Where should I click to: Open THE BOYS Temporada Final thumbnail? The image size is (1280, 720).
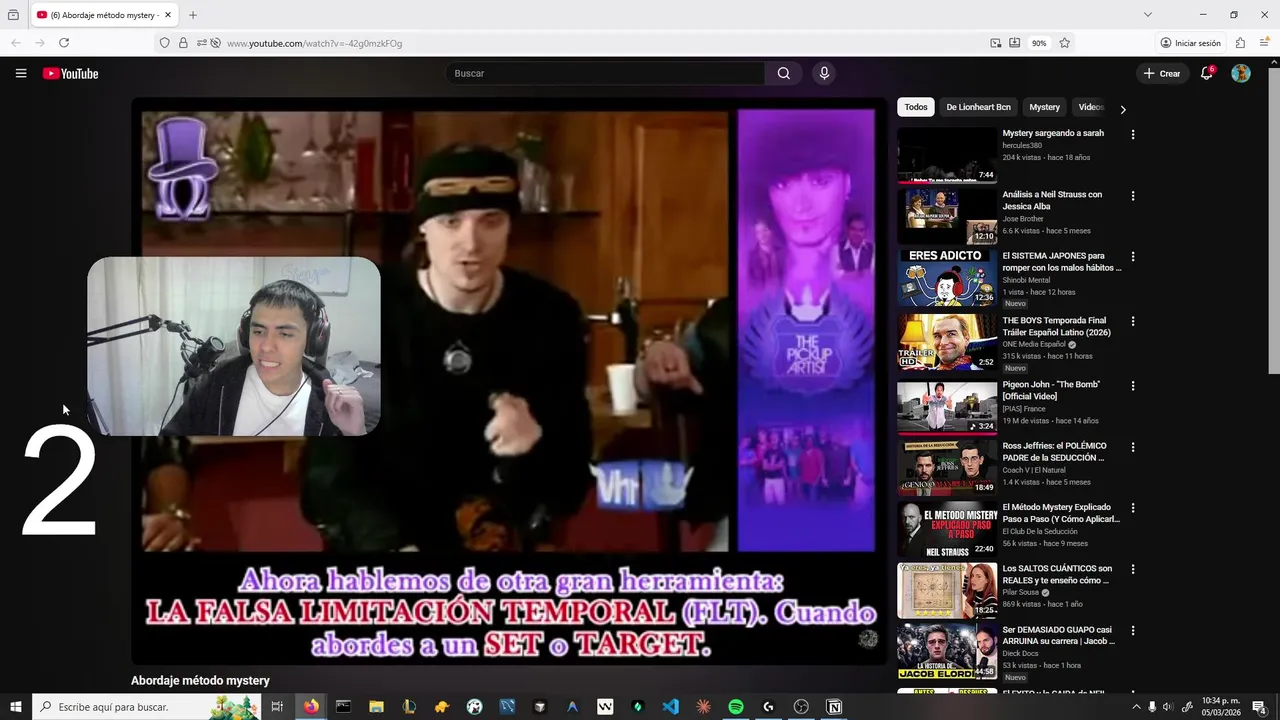coord(947,342)
